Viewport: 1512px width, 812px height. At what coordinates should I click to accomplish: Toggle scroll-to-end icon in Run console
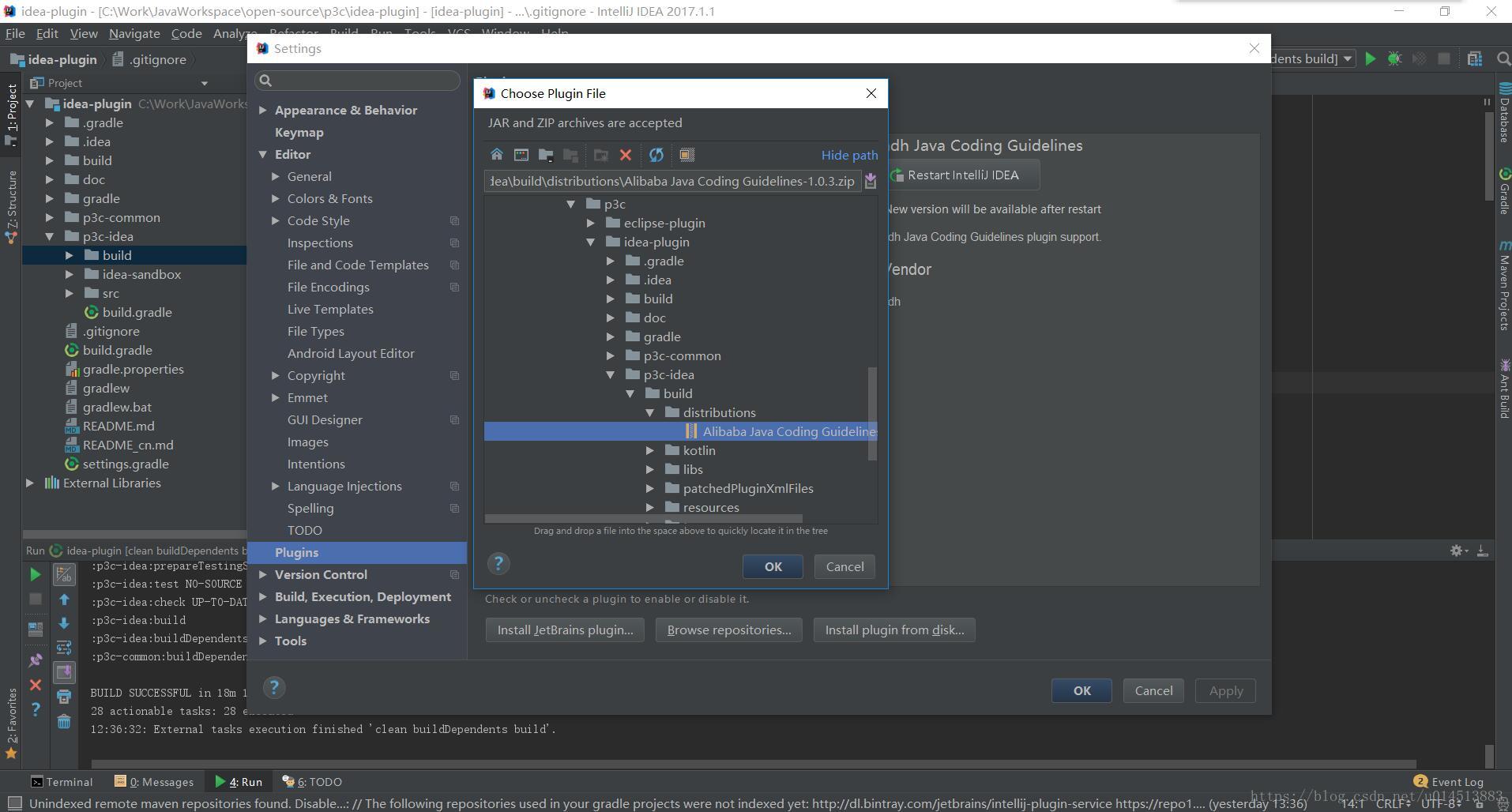click(64, 672)
